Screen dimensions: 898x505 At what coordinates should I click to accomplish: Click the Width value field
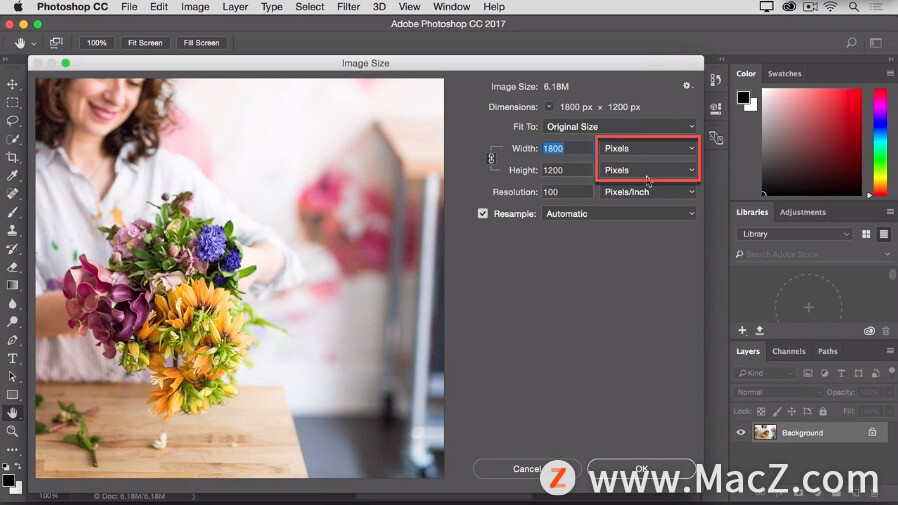(x=567, y=148)
